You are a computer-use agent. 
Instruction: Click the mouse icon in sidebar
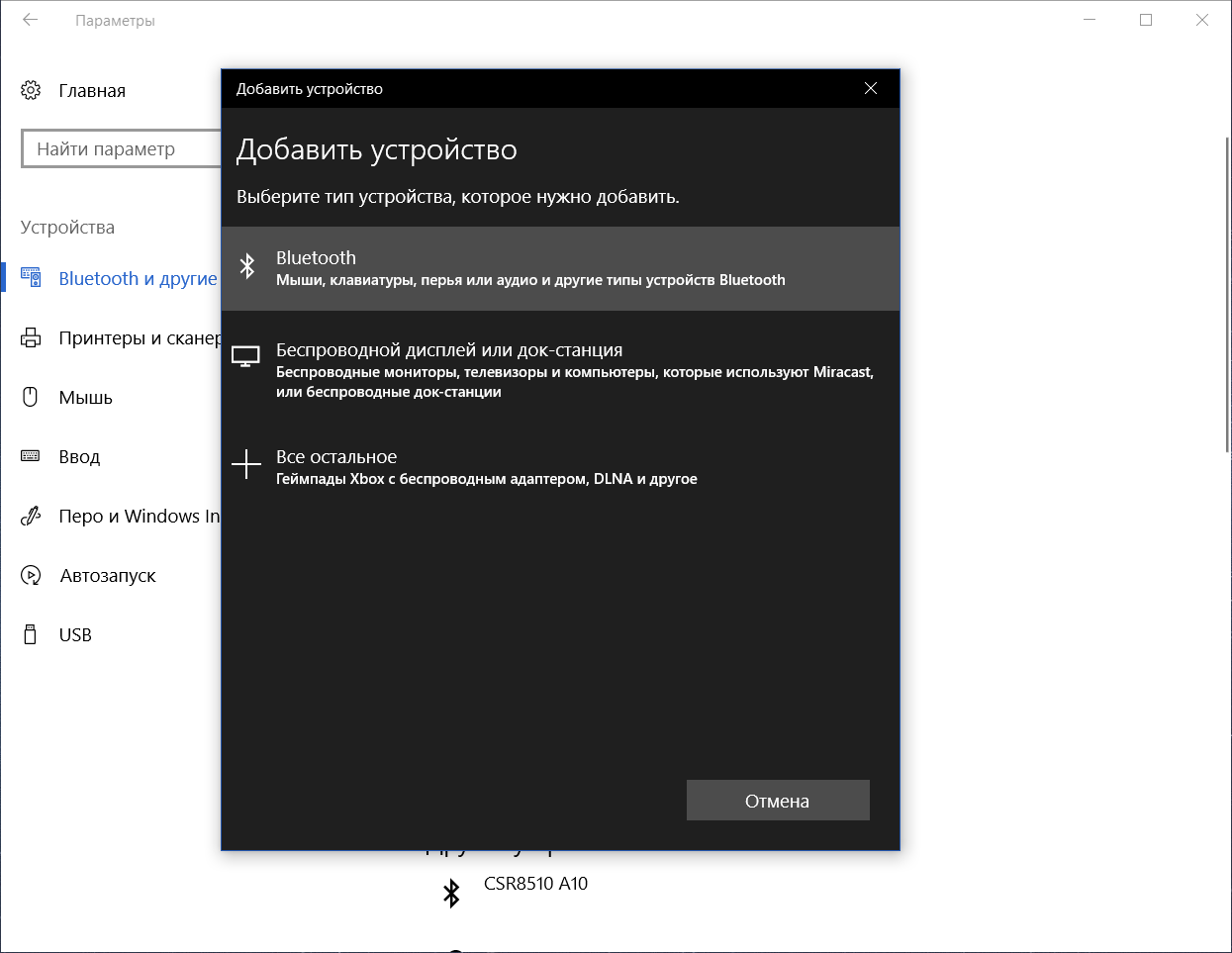(30, 397)
